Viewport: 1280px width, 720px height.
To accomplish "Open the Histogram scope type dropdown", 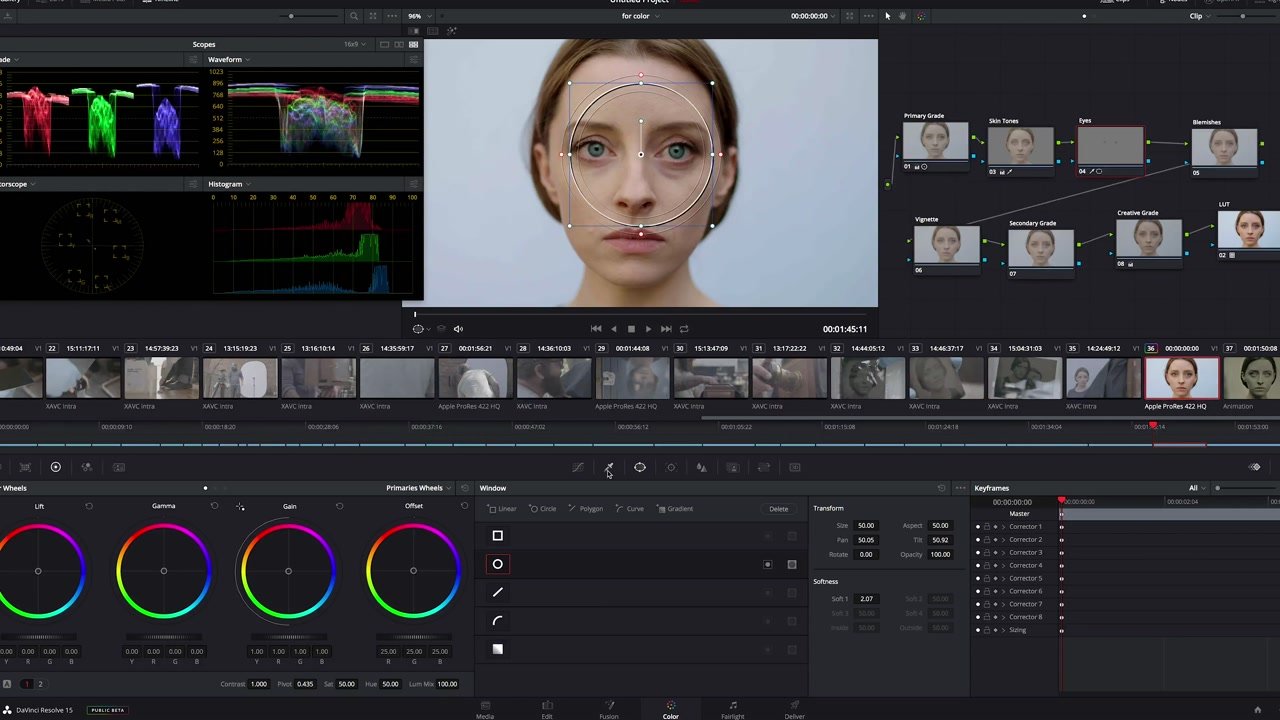I will (x=229, y=184).
